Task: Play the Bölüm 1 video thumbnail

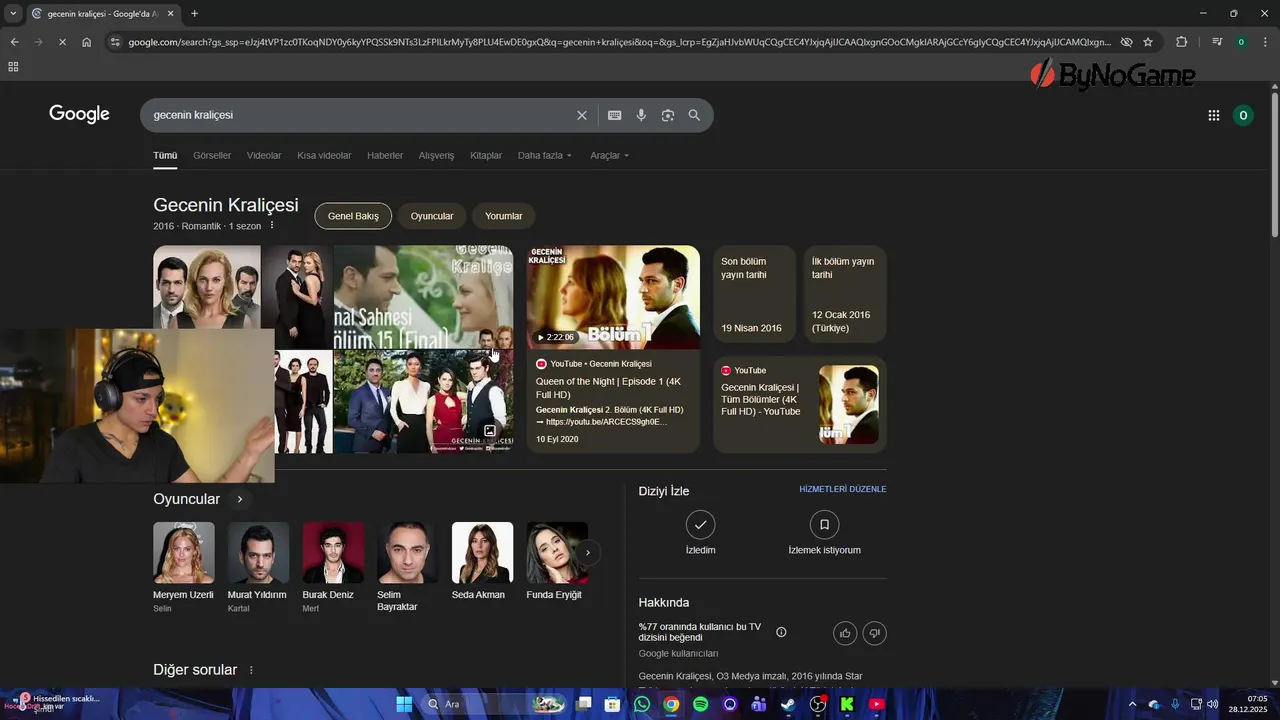Action: click(x=613, y=297)
